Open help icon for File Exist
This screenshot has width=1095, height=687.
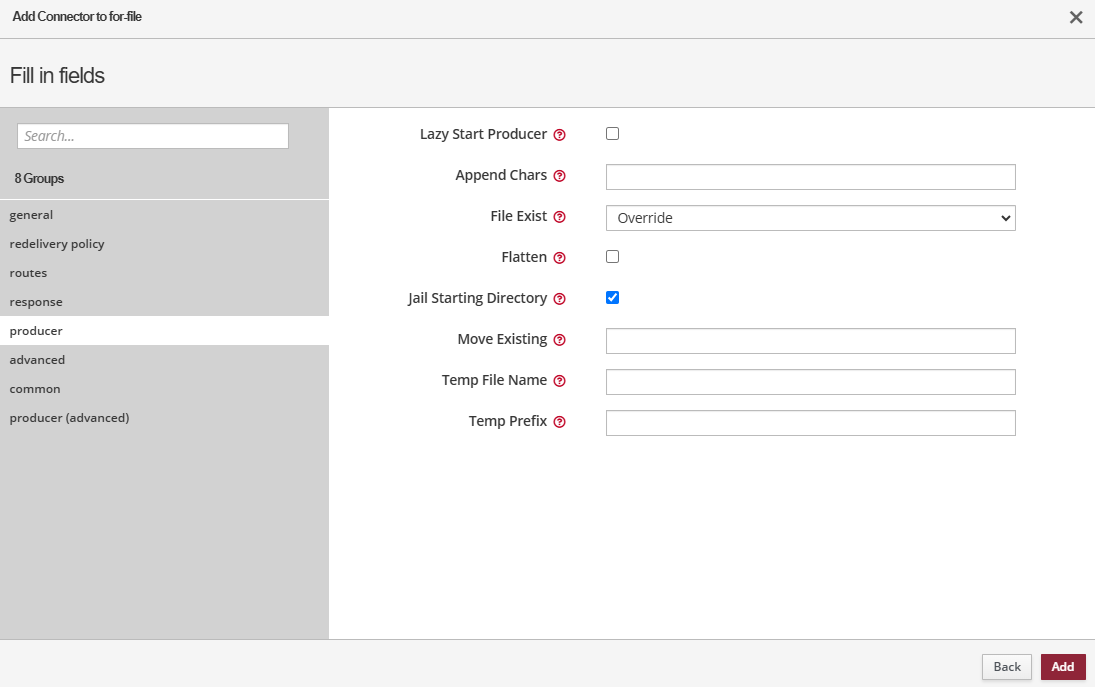click(560, 217)
